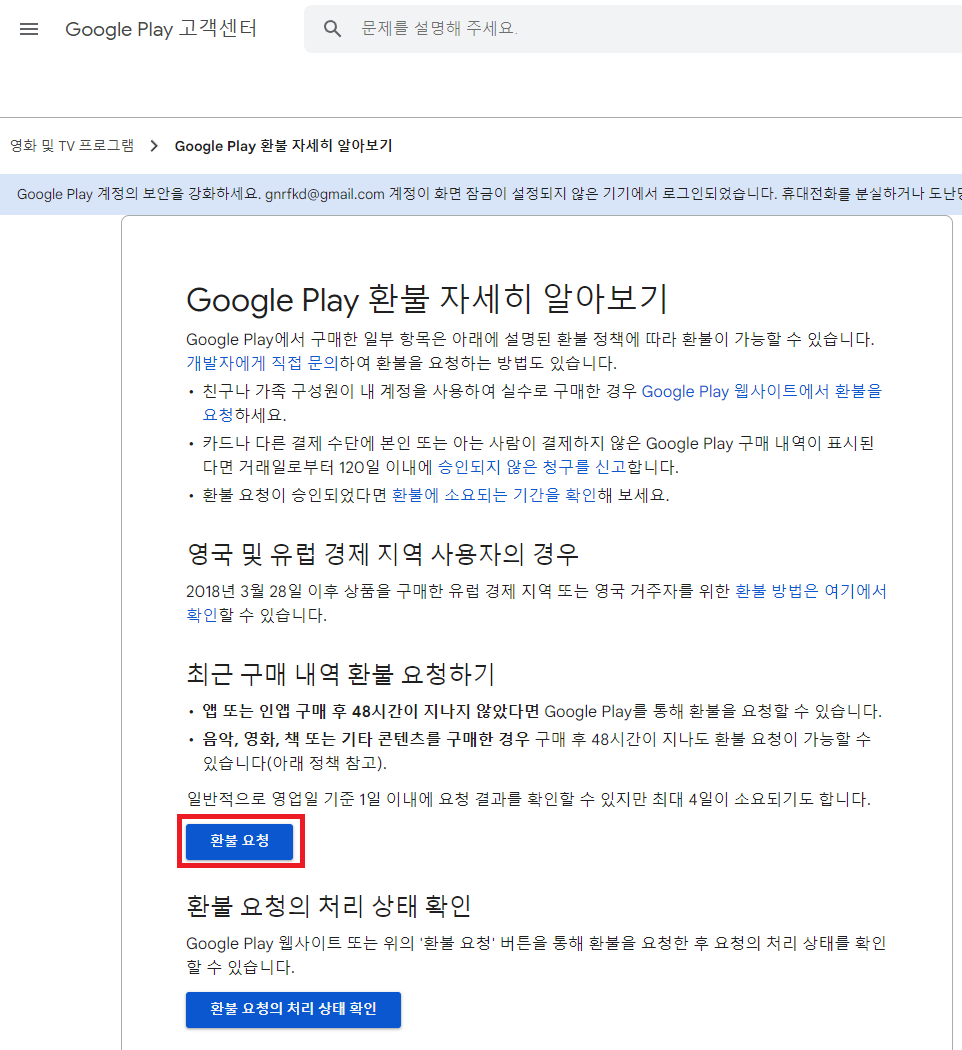The height and width of the screenshot is (1050, 962).
Task: Click the sentence beginning '일반적으로 영업일 기준 1일 이내에'
Action: coord(528,799)
